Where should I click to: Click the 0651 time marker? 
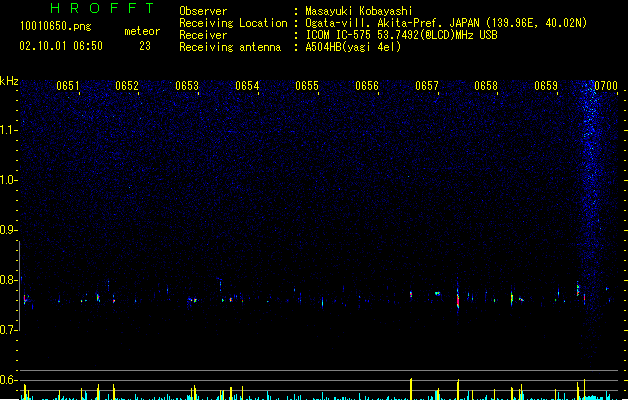point(68,86)
